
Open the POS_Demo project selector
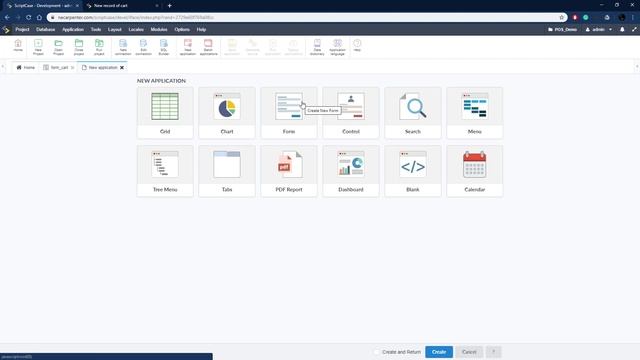(x=562, y=29)
